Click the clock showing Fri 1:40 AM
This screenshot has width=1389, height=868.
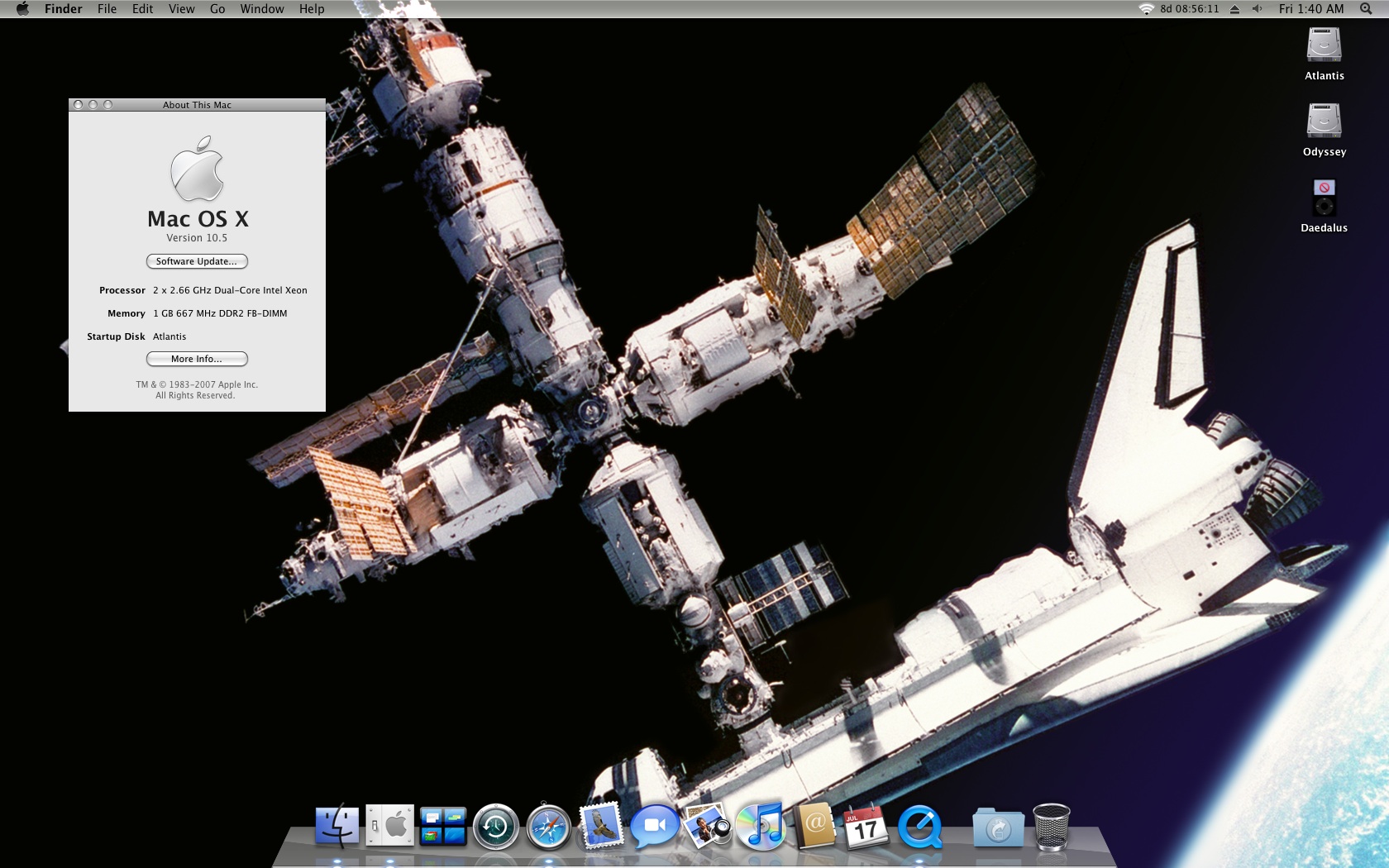point(1310,8)
